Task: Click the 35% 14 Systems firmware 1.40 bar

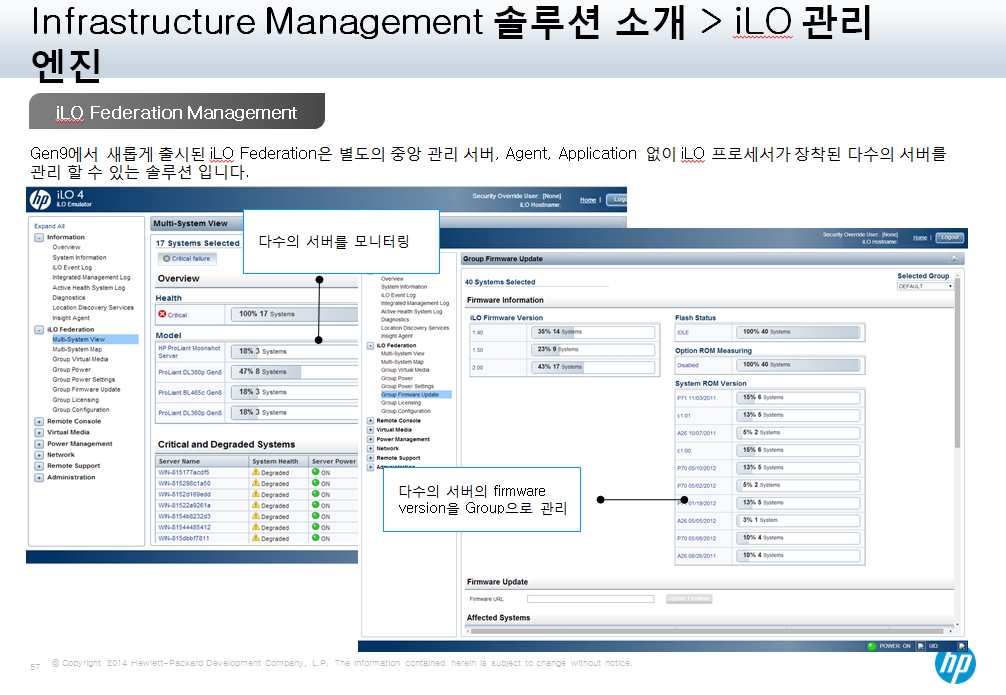Action: click(593, 332)
